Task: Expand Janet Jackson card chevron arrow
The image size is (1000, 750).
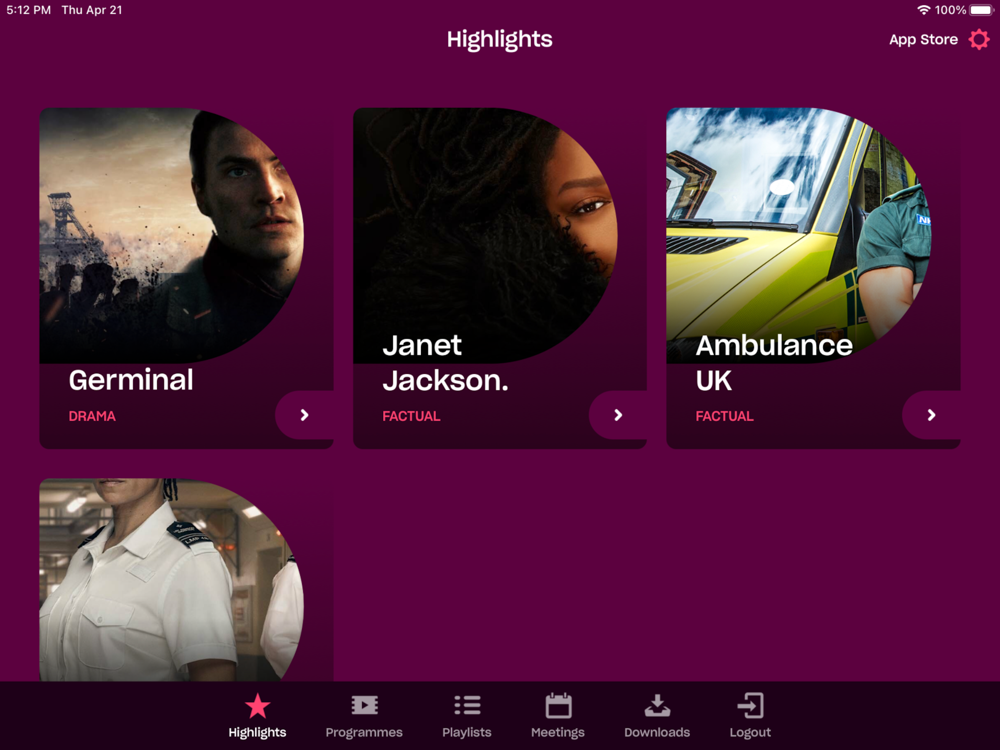Action: pos(617,415)
